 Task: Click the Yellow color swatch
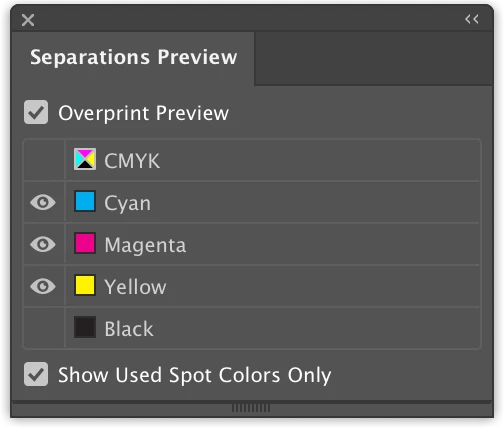[x=85, y=285]
